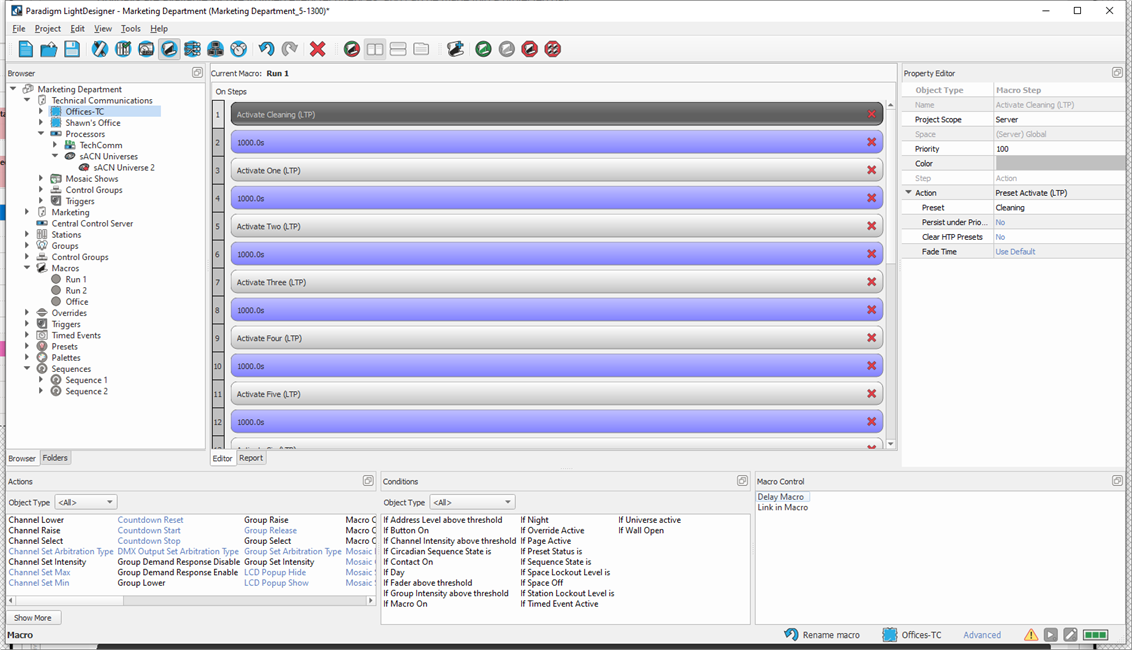Click the warning triangle in status bar
The image size is (1132, 650).
(x=1030, y=635)
